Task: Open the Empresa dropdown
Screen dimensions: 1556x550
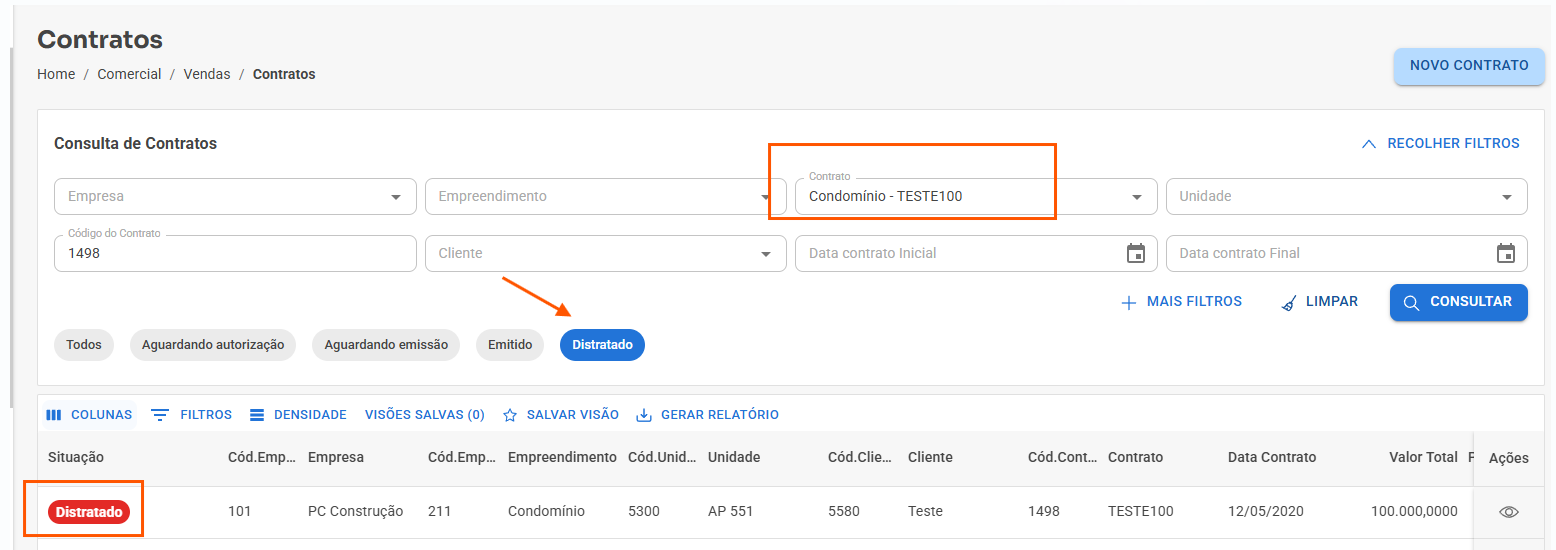Action: pyautogui.click(x=235, y=196)
